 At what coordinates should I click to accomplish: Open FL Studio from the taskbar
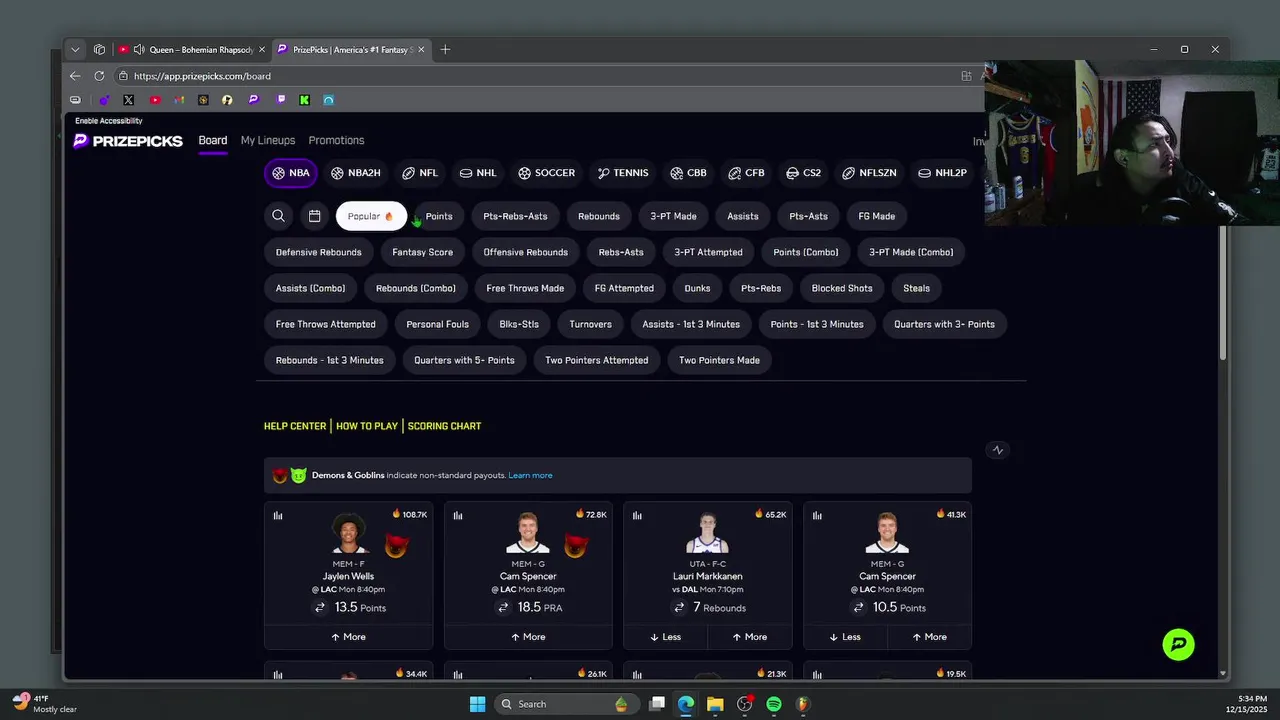802,704
